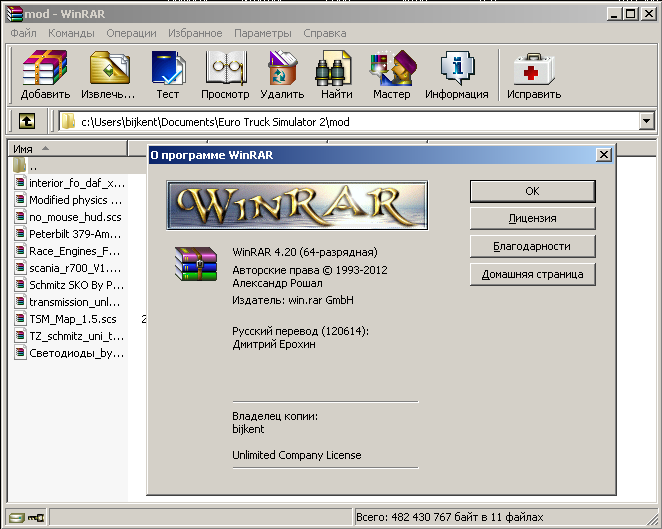Screen dimensions: 662x529
Task: Click the Информация (Info) toolbar icon
Action: coord(457,74)
